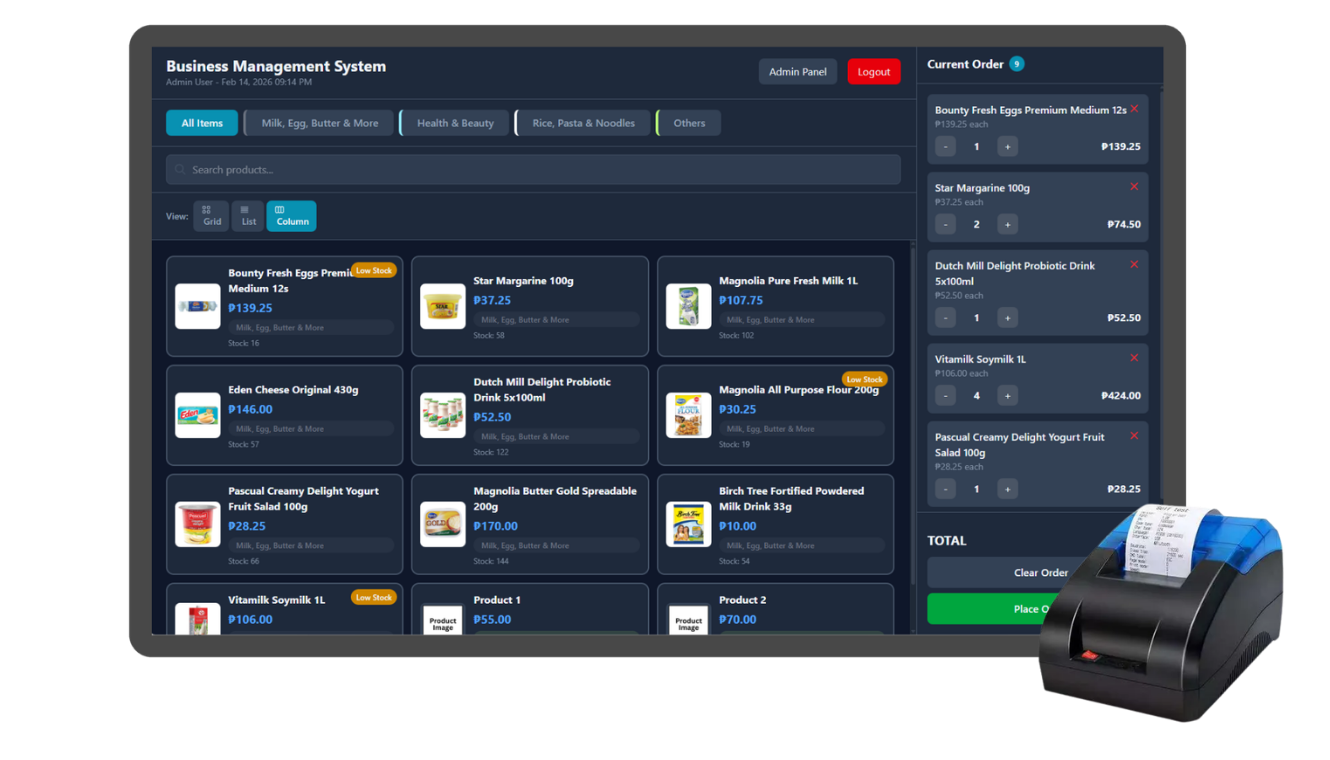
Task: Select the Health & Beauty category tab
Action: coord(455,123)
